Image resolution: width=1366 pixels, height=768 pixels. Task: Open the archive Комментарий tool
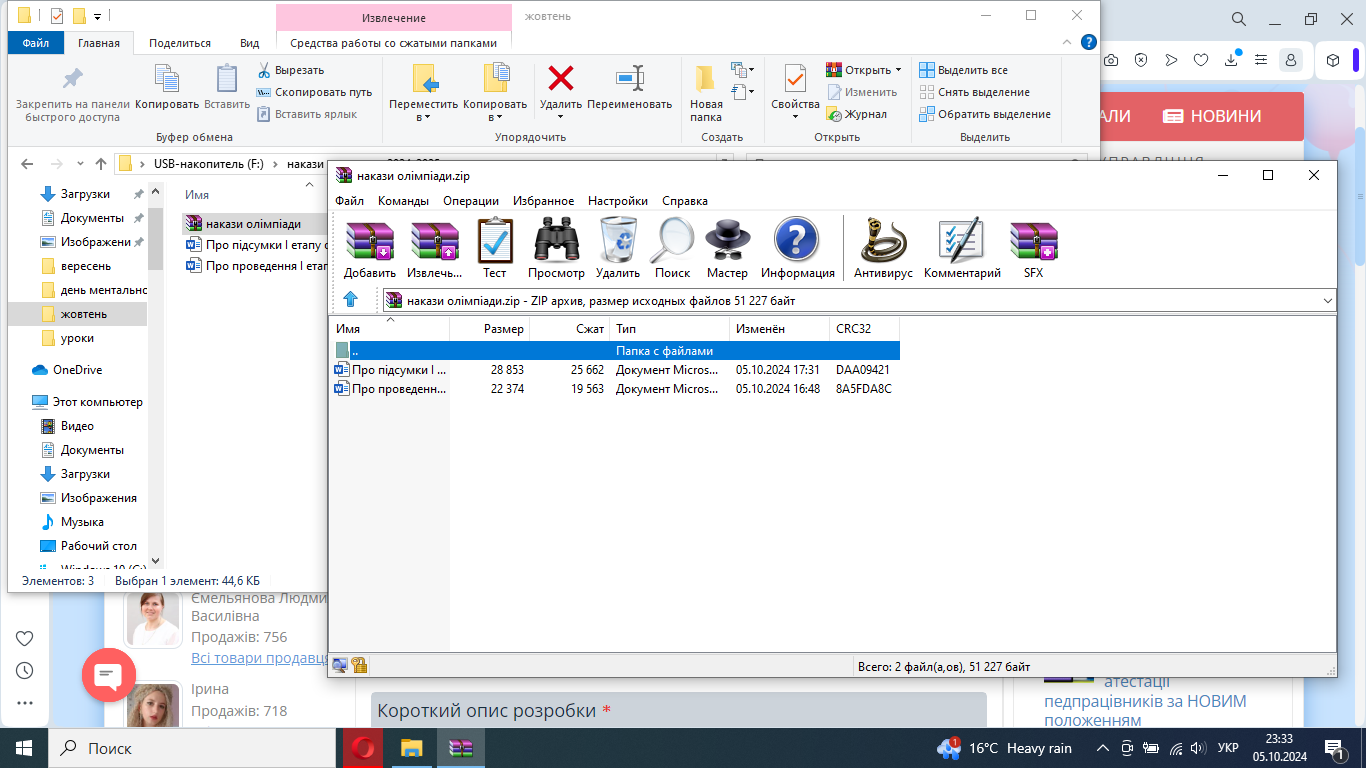(x=962, y=248)
